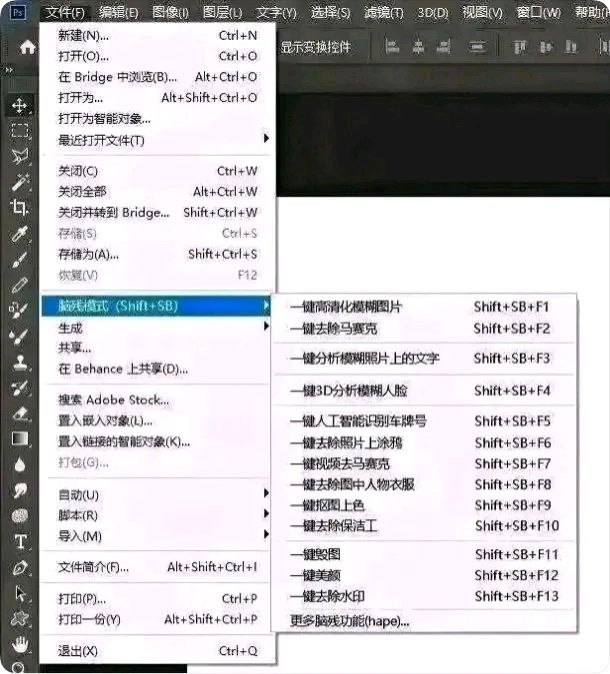Choose 一键分析模糊照片上的文字 entry
This screenshot has height=674, width=610.
(x=424, y=358)
